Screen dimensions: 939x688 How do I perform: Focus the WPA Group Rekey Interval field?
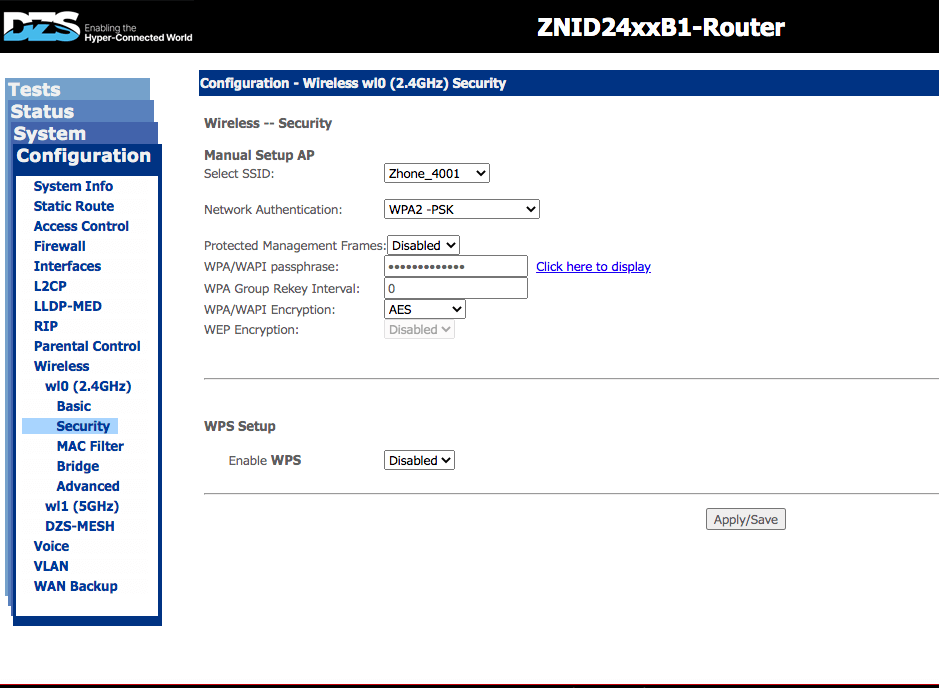pos(455,289)
